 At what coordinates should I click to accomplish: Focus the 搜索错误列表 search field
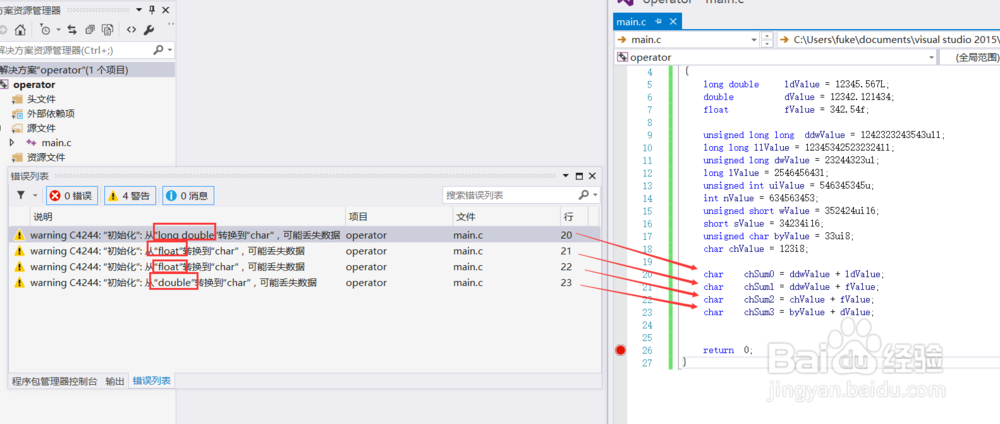pos(509,195)
